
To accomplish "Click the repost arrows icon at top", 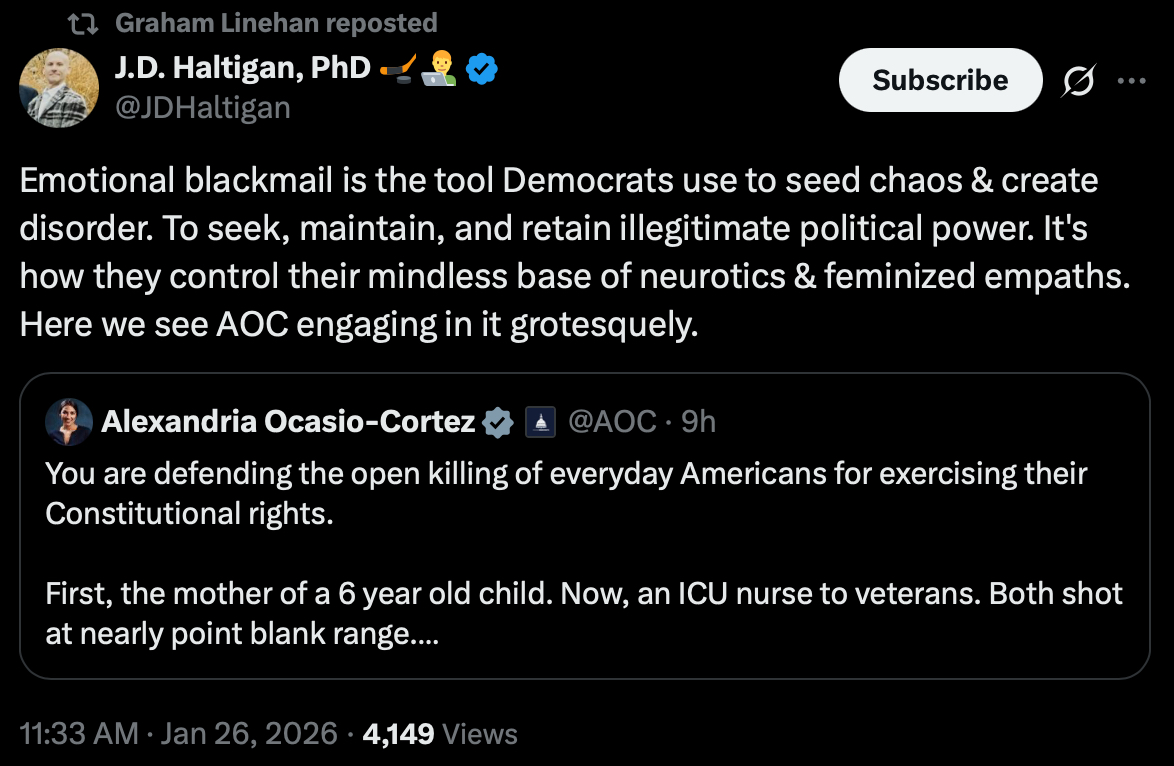I will click(88, 23).
